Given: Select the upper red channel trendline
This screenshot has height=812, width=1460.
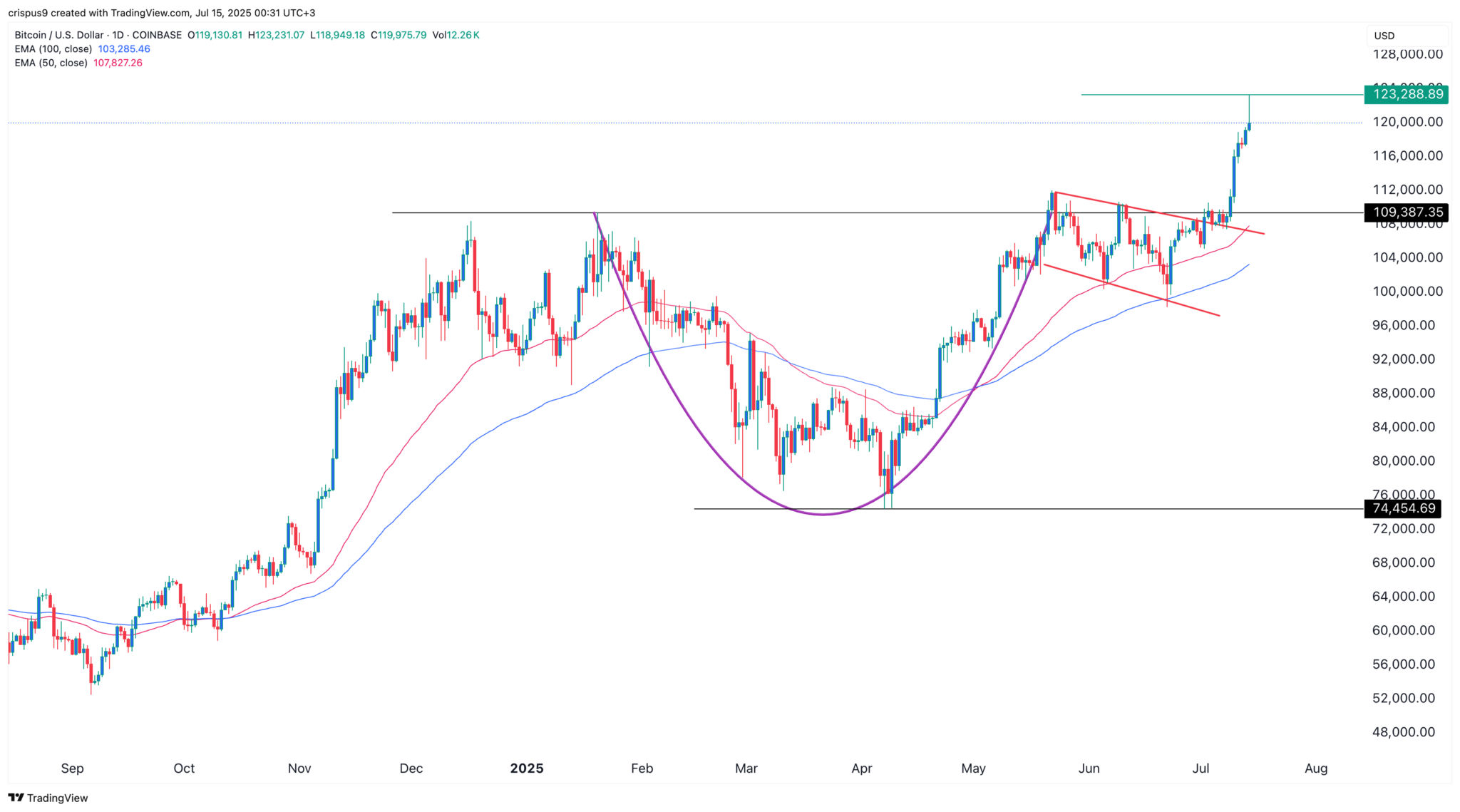Looking at the screenshot, I should coord(1159,213).
